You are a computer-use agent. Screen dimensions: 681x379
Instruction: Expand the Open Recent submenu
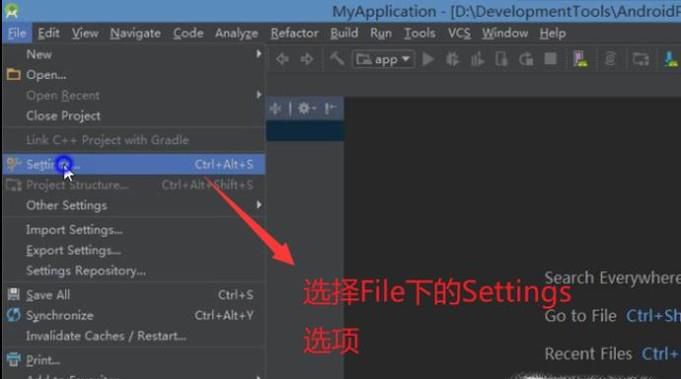coord(134,95)
